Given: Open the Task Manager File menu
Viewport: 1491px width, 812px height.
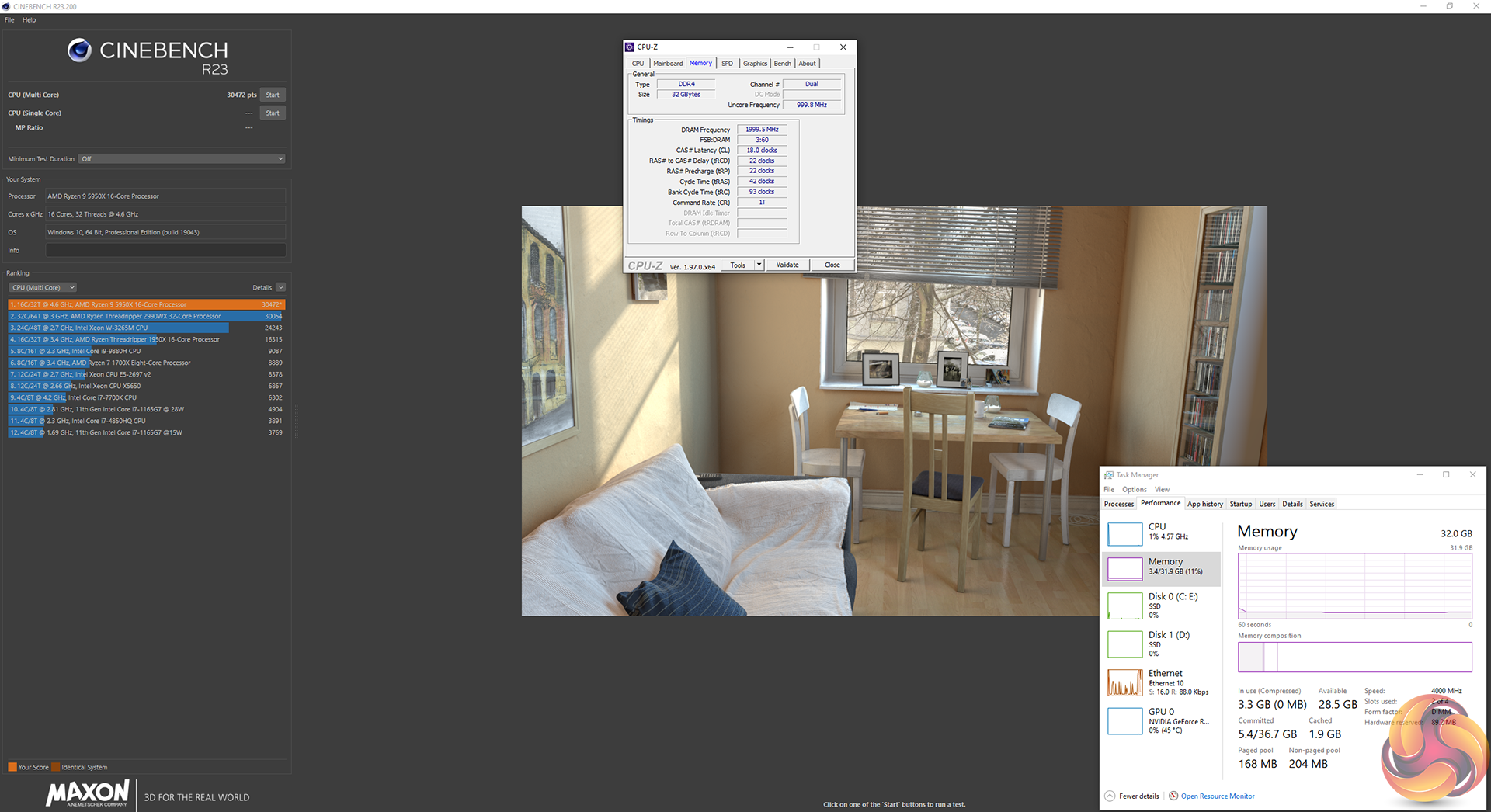Looking at the screenshot, I should [x=1109, y=489].
